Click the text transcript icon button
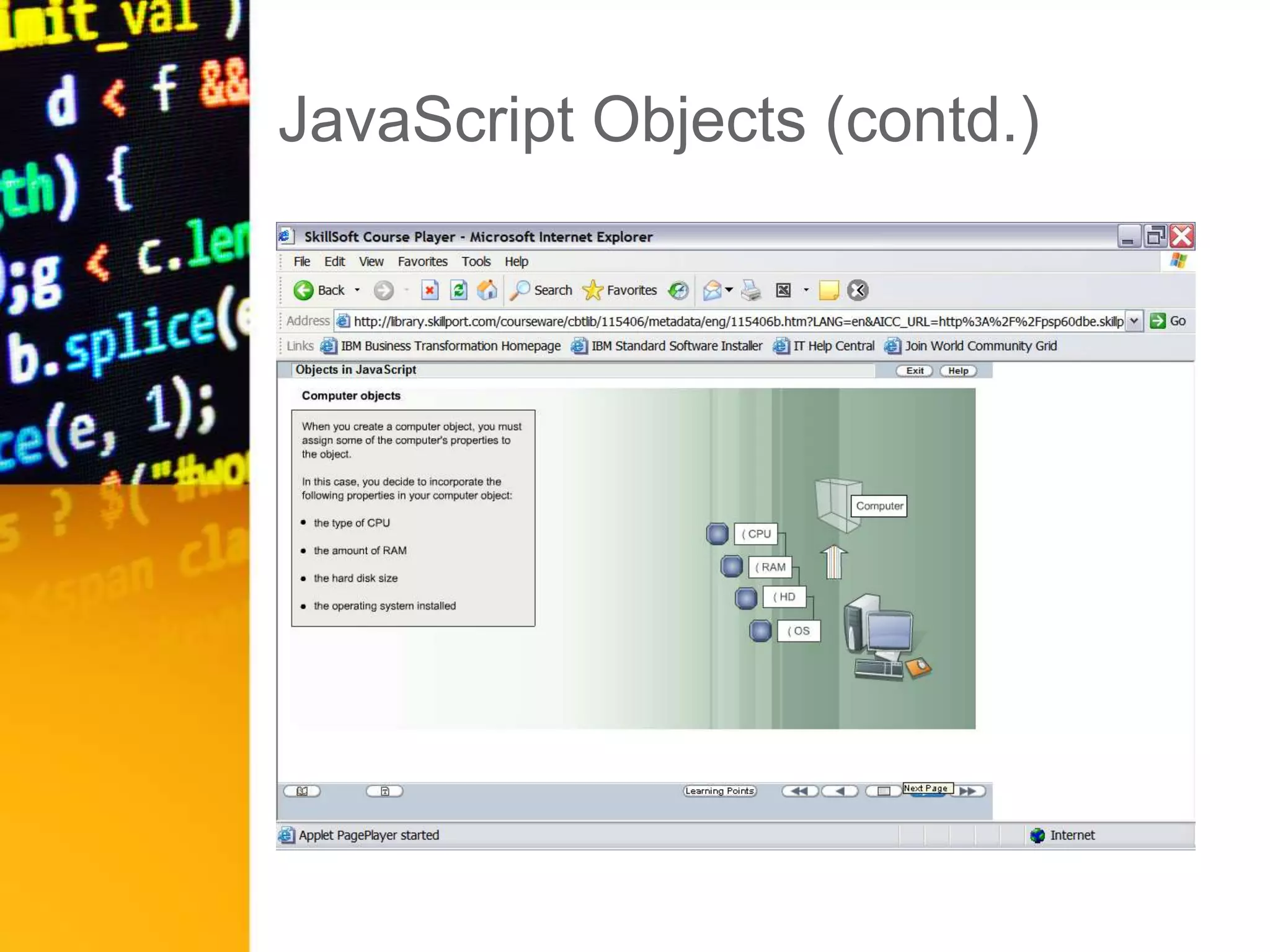Image resolution: width=1270 pixels, height=952 pixels. [x=384, y=791]
